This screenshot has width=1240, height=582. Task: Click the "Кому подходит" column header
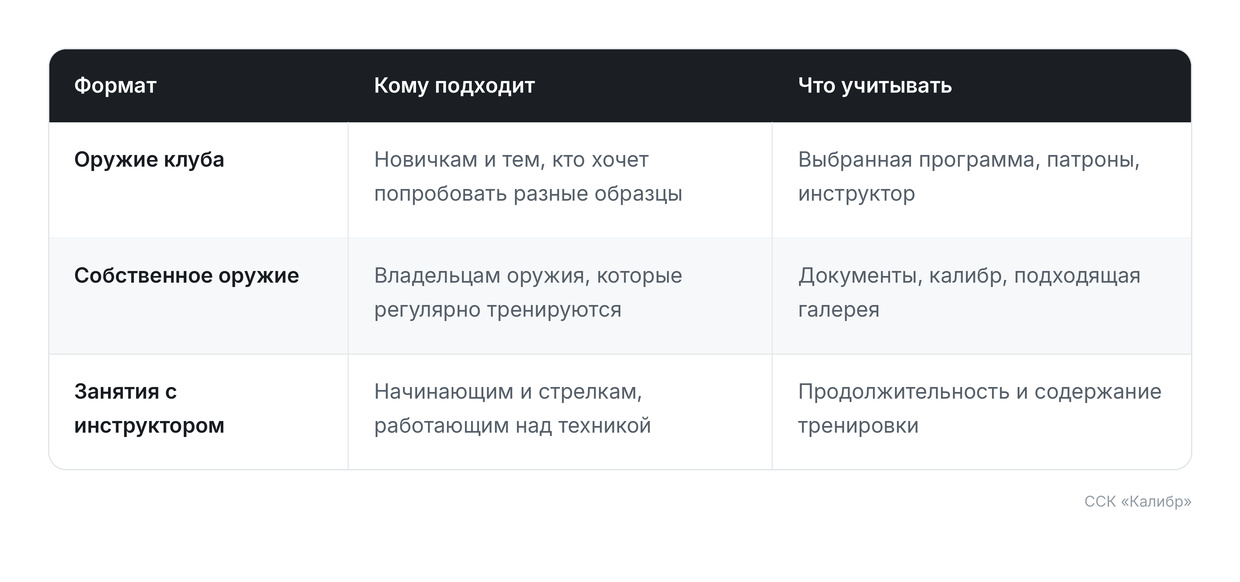click(454, 86)
